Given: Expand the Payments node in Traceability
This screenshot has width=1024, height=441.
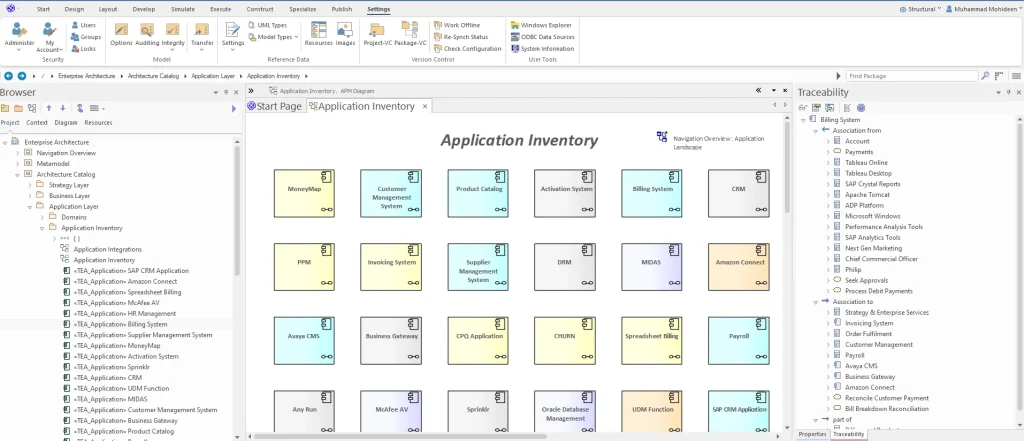Looking at the screenshot, I should point(827,152).
